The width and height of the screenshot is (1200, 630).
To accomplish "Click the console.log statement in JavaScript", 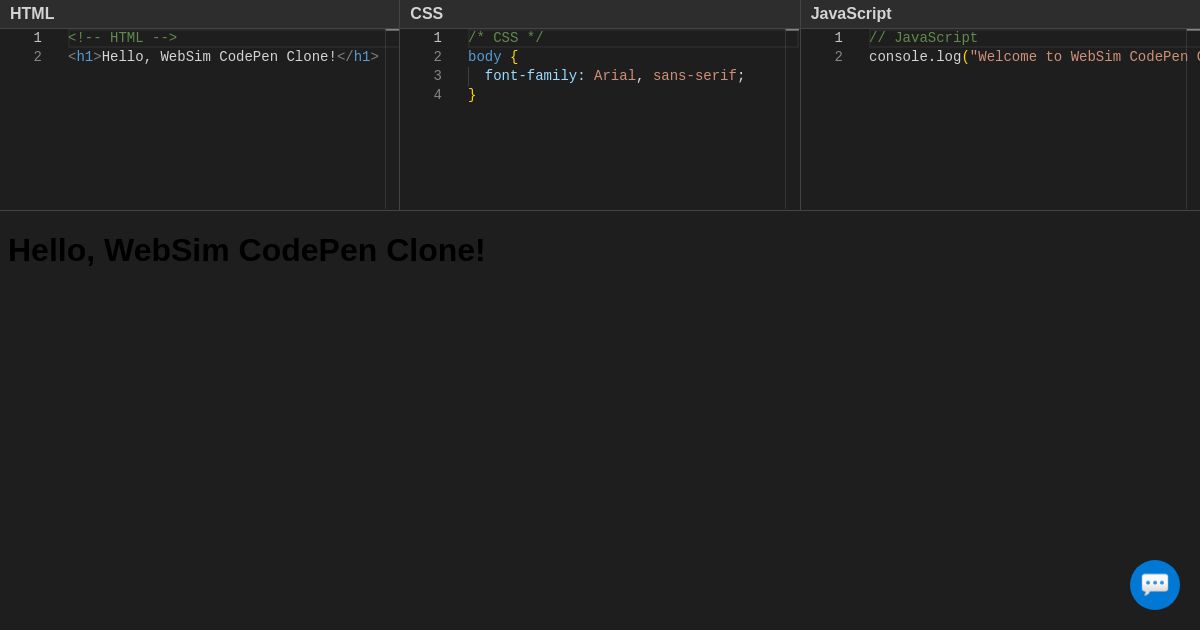I will 915,57.
